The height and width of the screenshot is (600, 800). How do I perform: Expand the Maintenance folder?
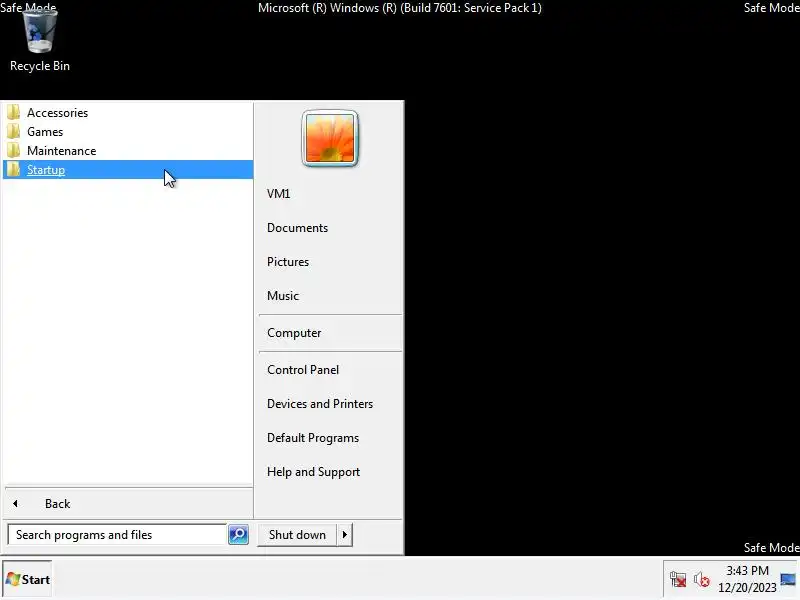click(x=128, y=150)
